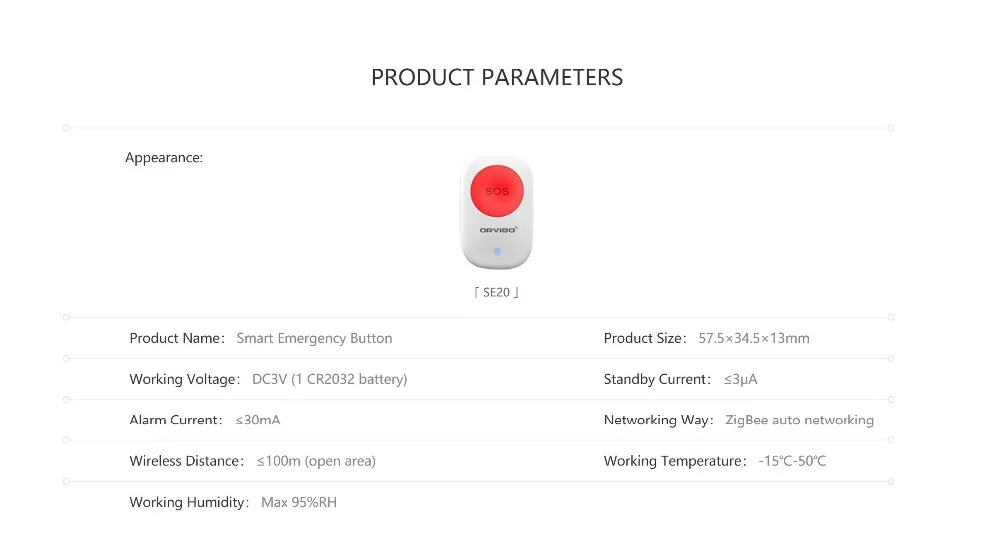Click the SE20 model caption

tap(497, 294)
